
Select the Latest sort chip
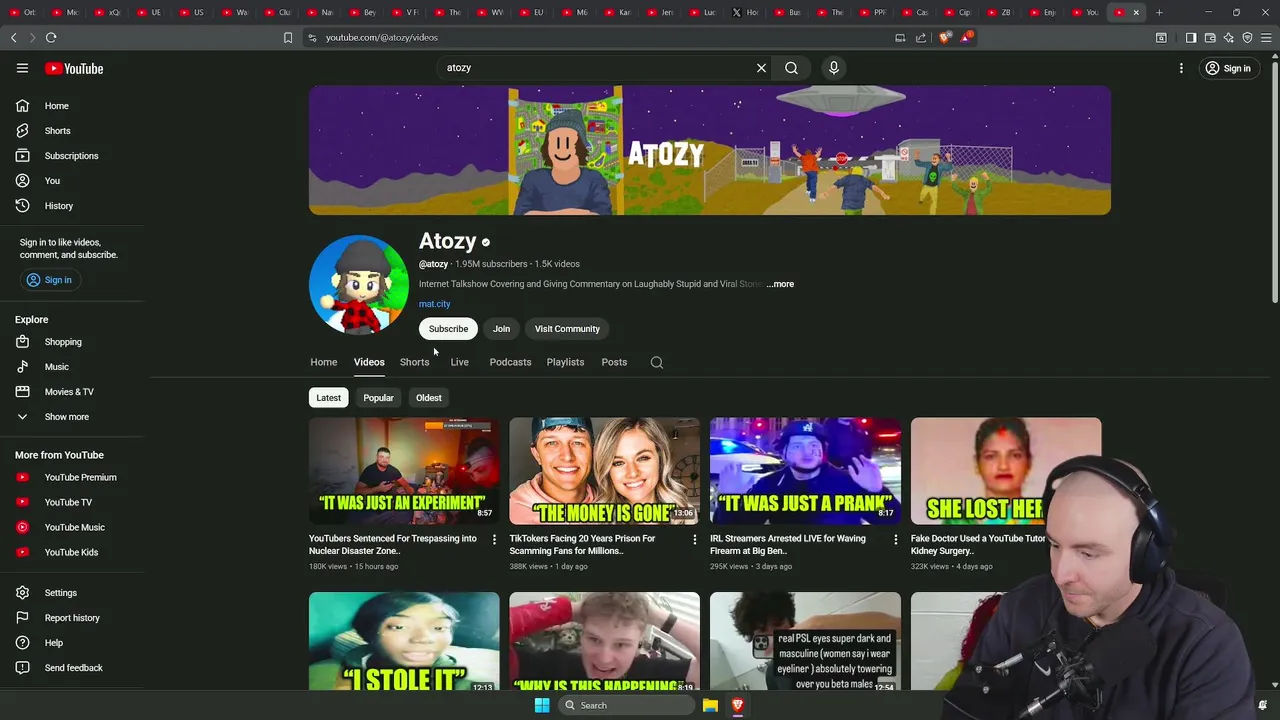(x=328, y=398)
